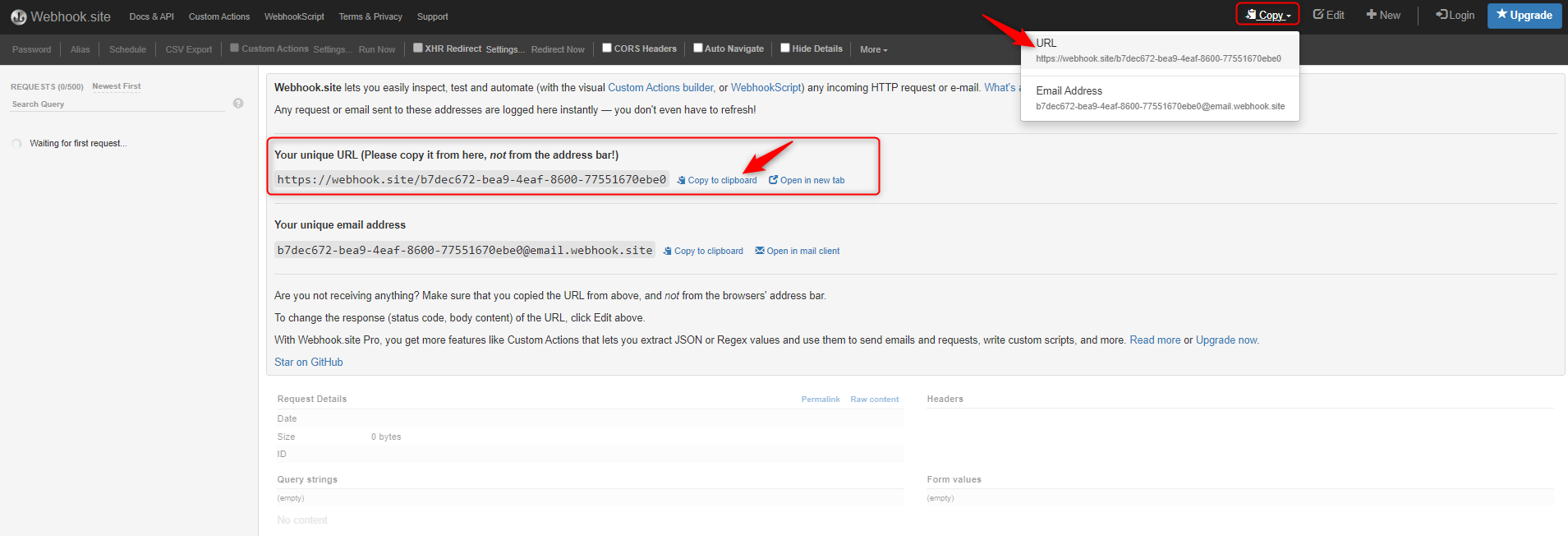Select URL entry in Copy menu
Image resolution: width=1568 pixels, height=536 pixels.
[1158, 51]
